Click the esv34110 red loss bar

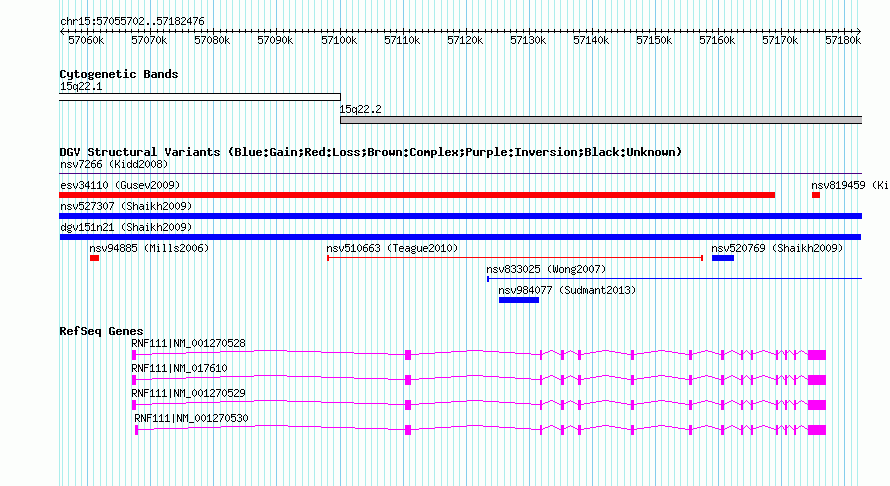pyautogui.click(x=417, y=195)
